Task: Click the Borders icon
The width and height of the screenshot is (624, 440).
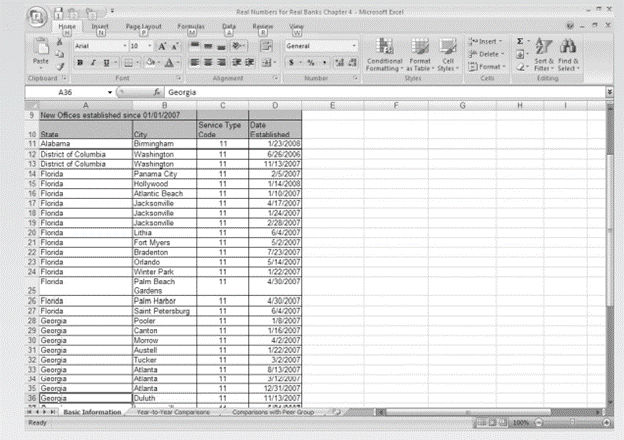Action: click(129, 62)
